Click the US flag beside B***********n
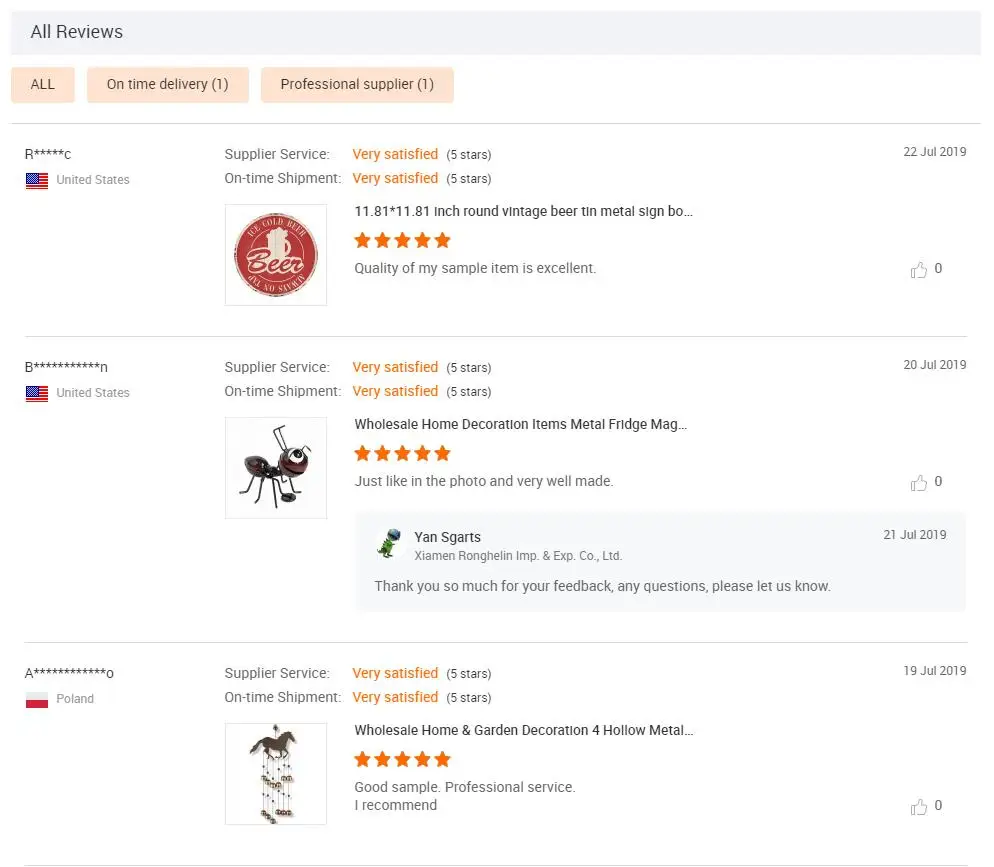This screenshot has width=994, height=867. click(x=37, y=394)
